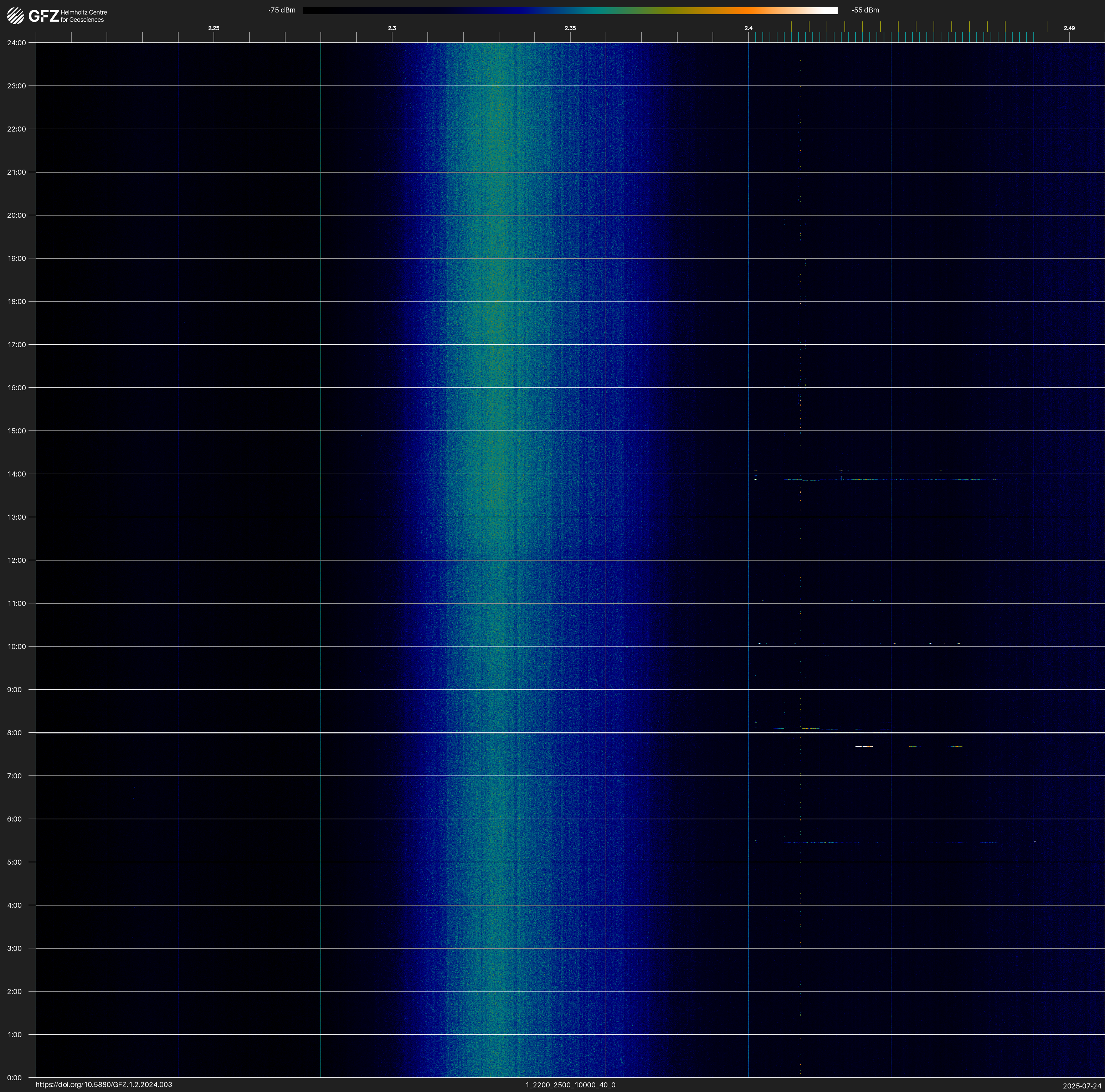Click the 18:00 time axis label
This screenshot has height=1092, width=1105.
point(17,301)
